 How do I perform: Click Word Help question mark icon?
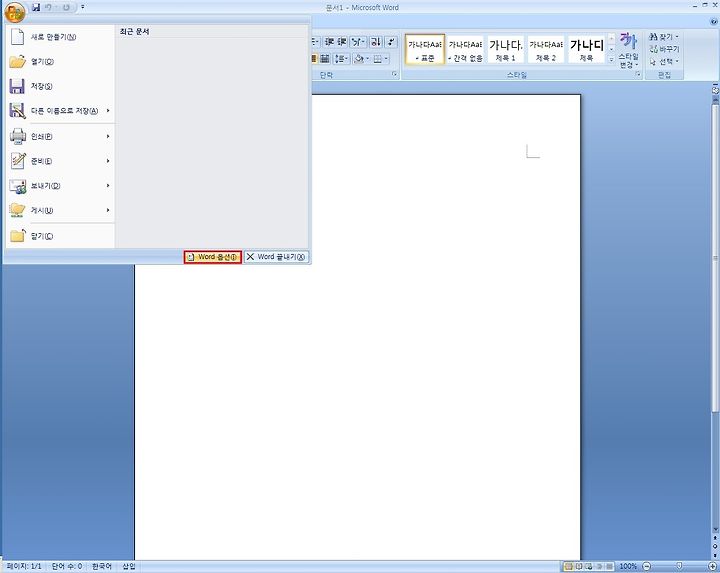tap(714, 22)
